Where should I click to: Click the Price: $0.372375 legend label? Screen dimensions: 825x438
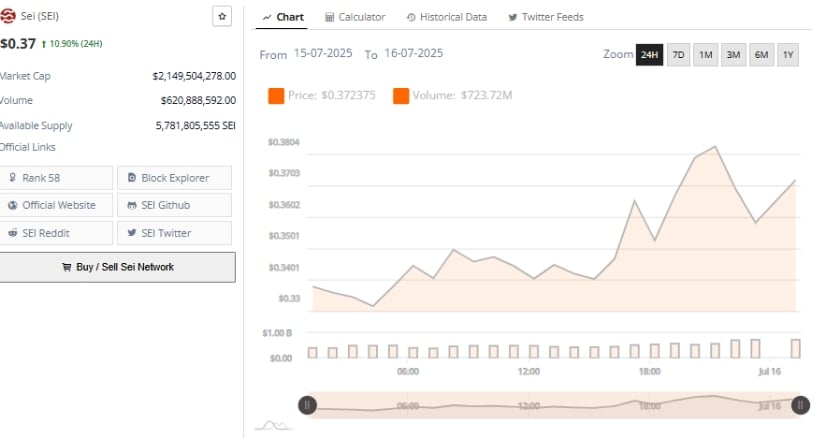332,96
